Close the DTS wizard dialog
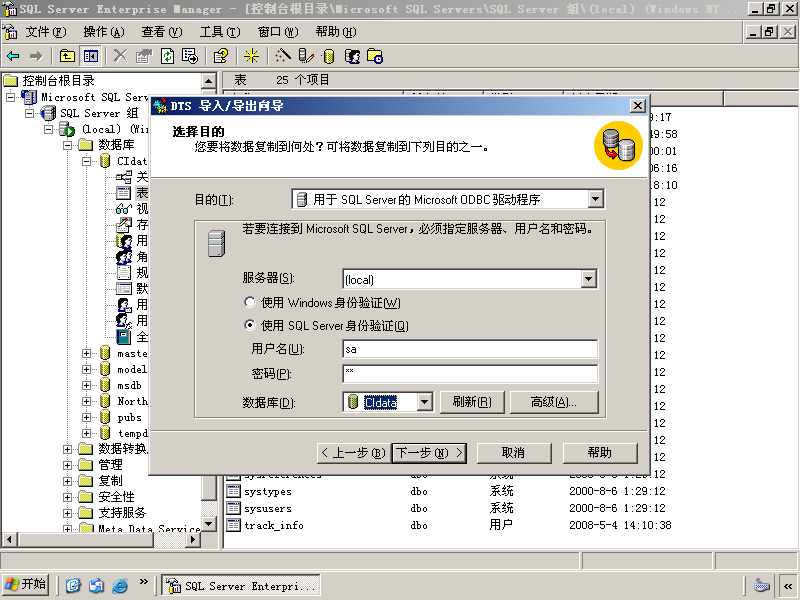The image size is (800, 600). [x=637, y=106]
